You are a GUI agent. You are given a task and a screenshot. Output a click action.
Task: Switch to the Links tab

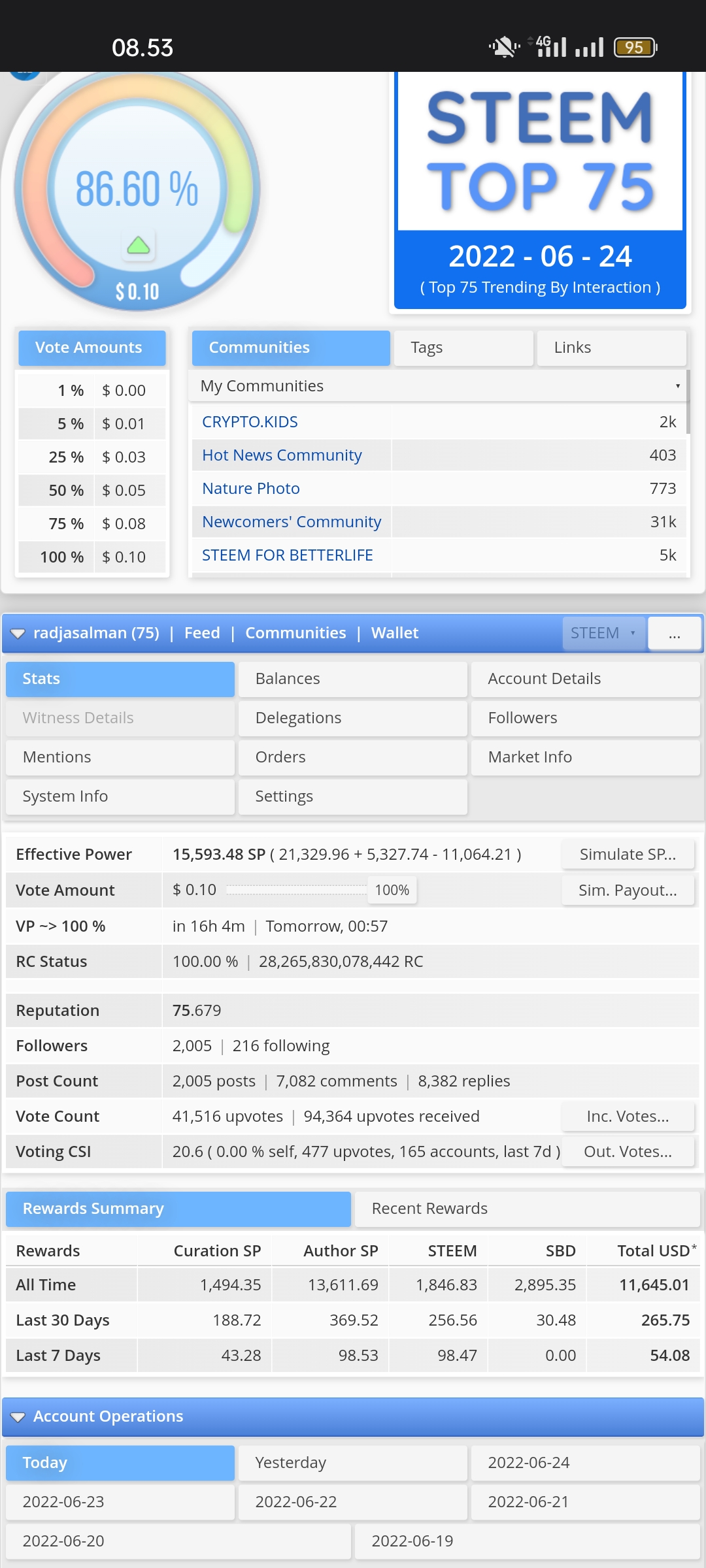pyautogui.click(x=611, y=348)
